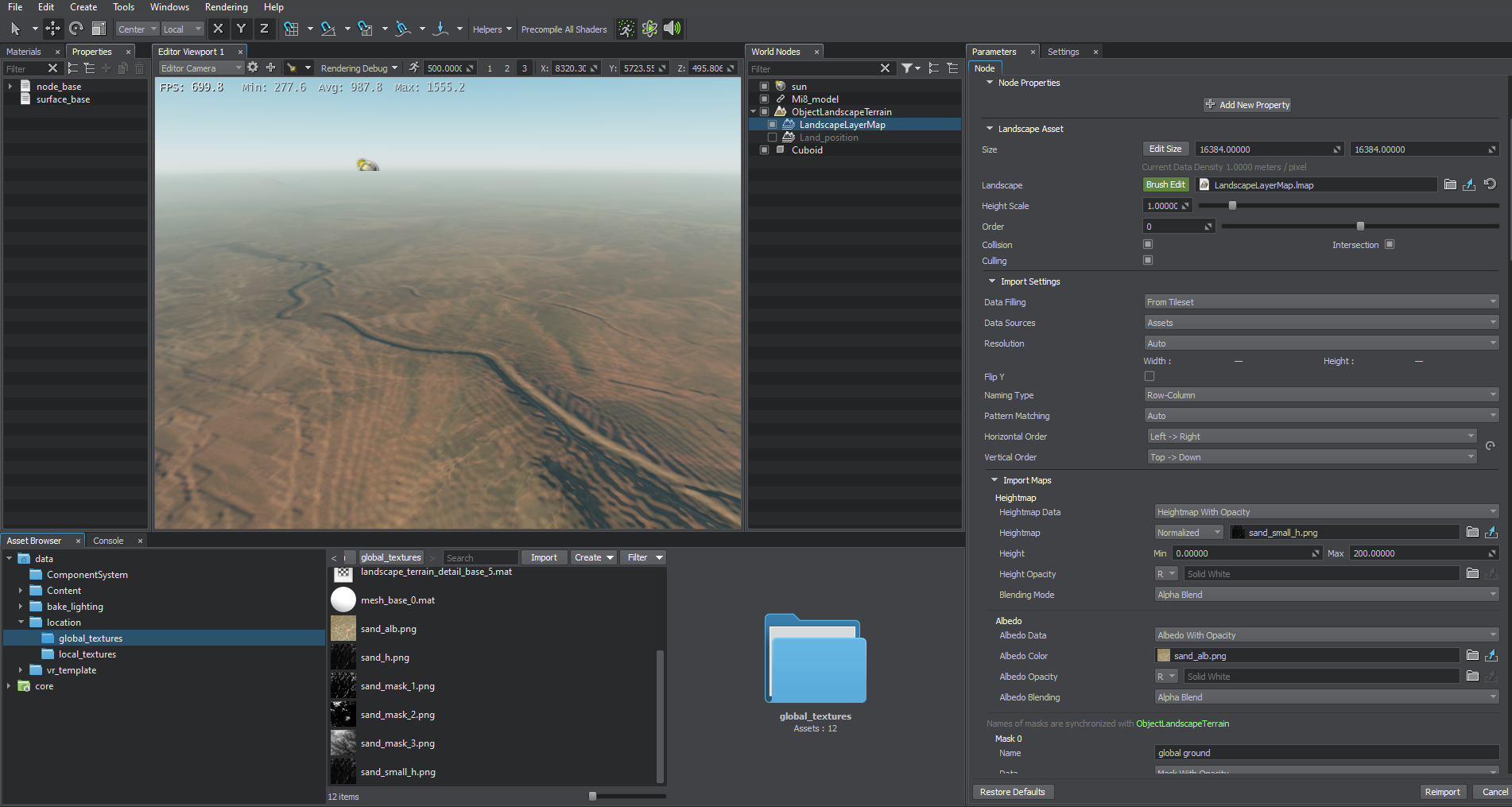Image resolution: width=1512 pixels, height=807 pixels.
Task: Activate the Scale manipulator tool
Action: [99, 29]
